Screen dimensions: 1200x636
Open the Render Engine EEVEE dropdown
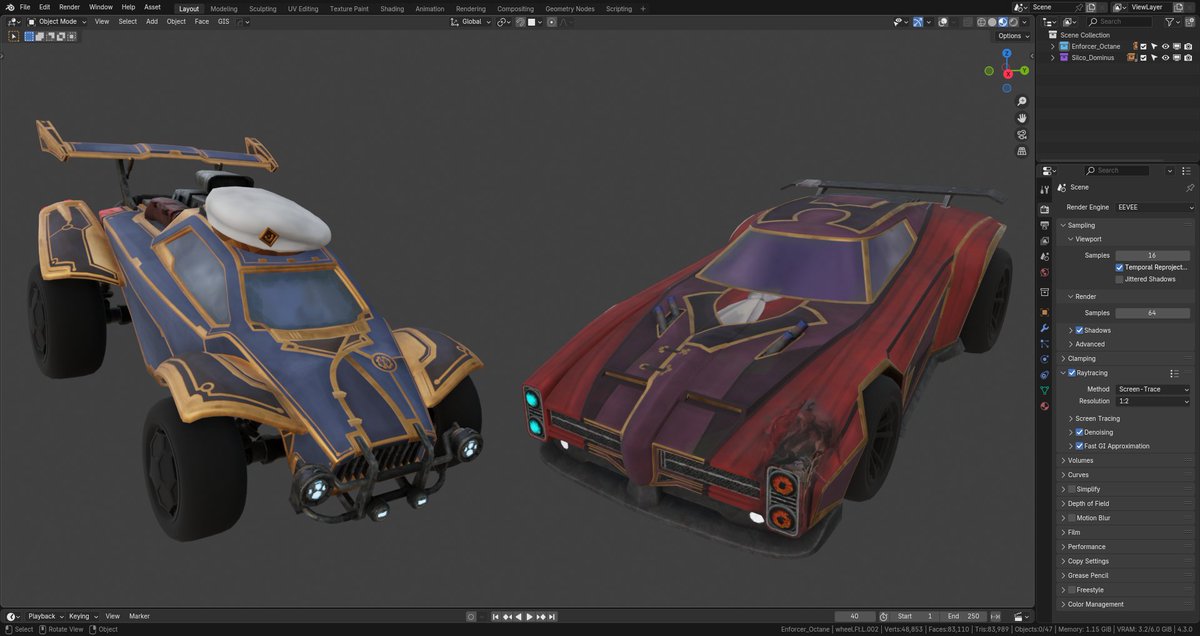(1155, 207)
